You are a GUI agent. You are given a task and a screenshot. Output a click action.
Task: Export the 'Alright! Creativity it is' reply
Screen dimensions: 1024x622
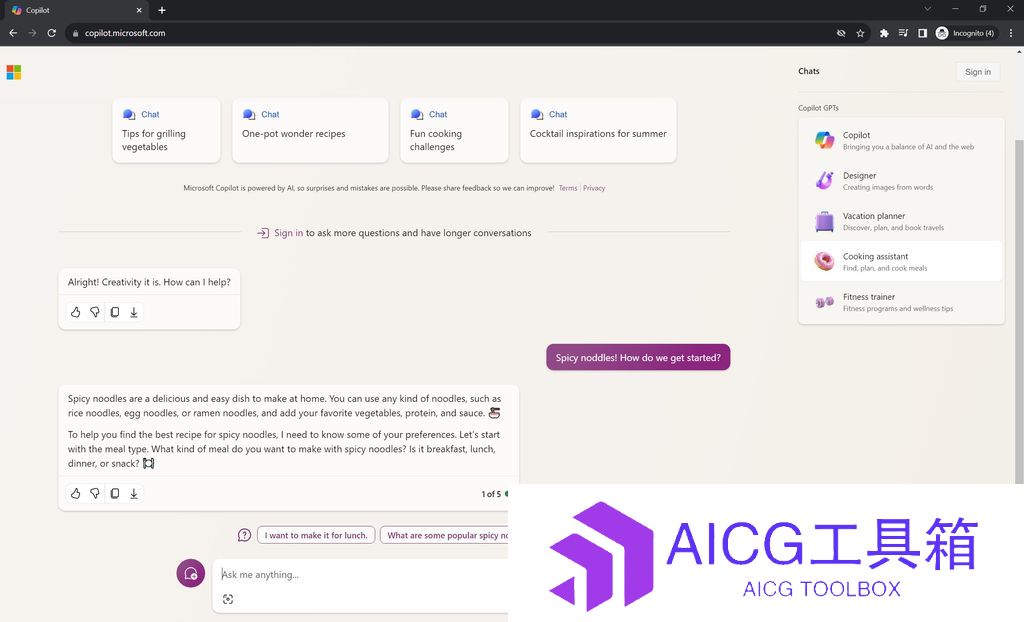point(134,312)
